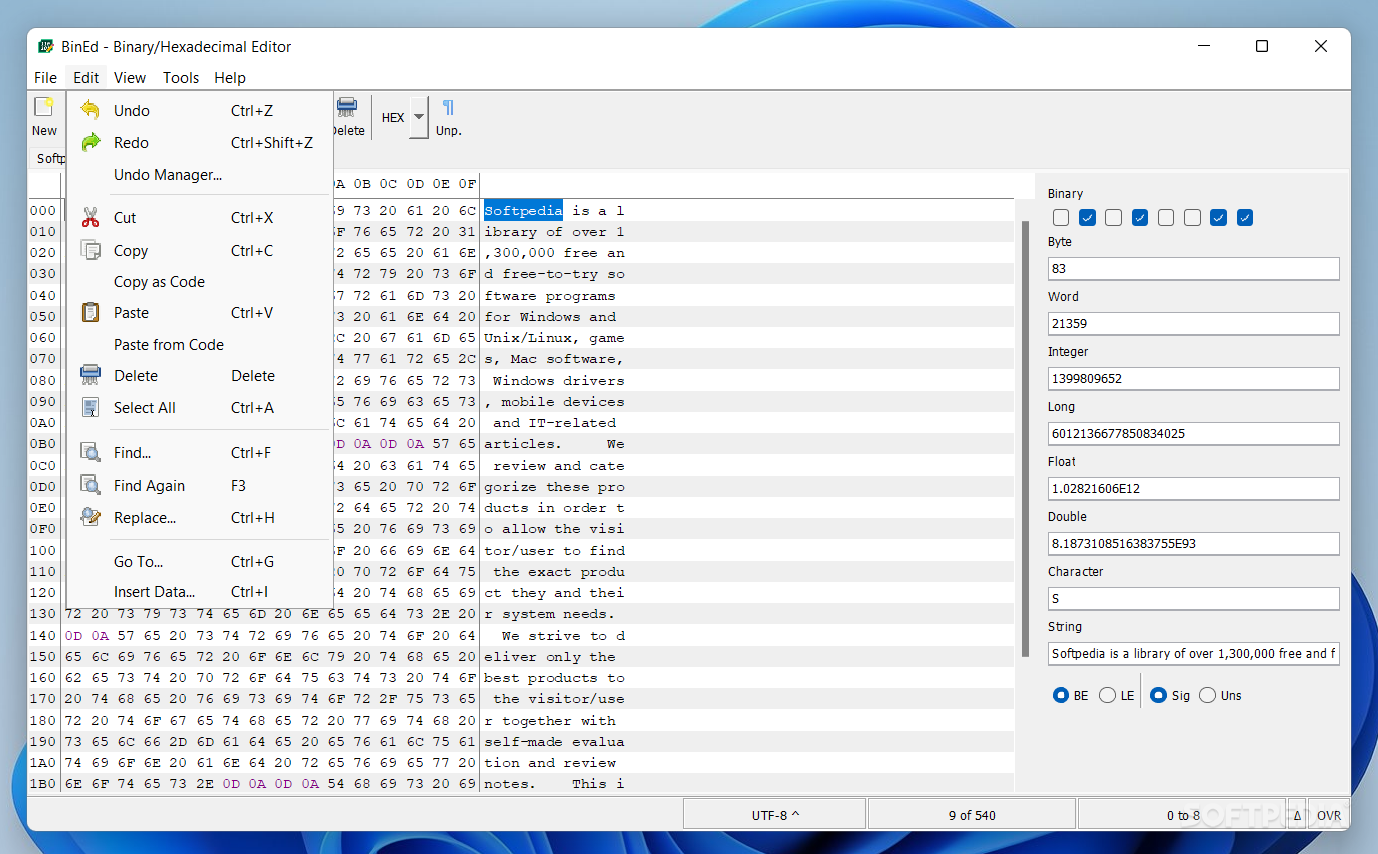The image size is (1378, 854).
Task: Click the Copy pages icon
Action: 91,250
